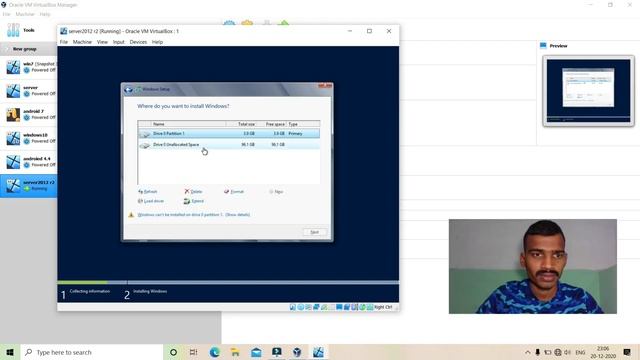Click Format for the selected partition
This screenshot has height=360, width=640.
[234, 191]
